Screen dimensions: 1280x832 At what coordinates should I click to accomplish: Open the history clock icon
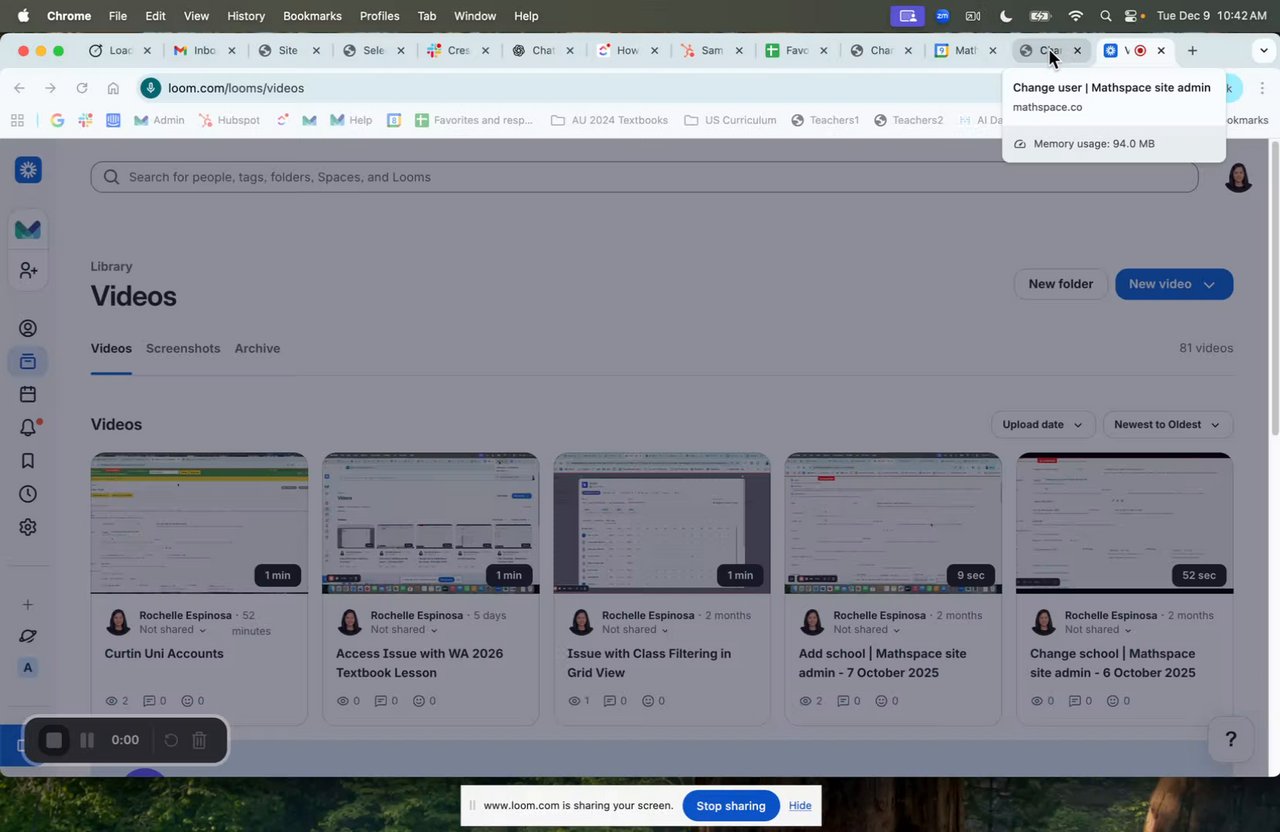coord(28,494)
